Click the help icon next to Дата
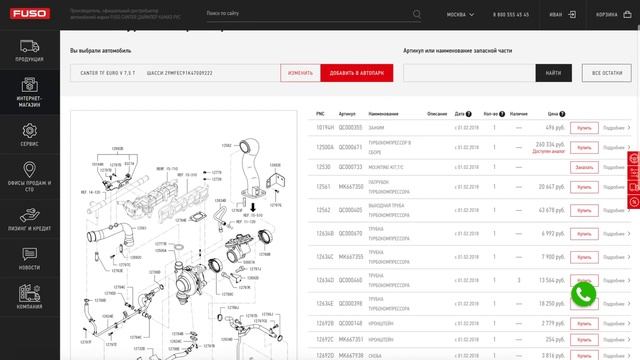This screenshot has height=360, width=640. point(469,114)
